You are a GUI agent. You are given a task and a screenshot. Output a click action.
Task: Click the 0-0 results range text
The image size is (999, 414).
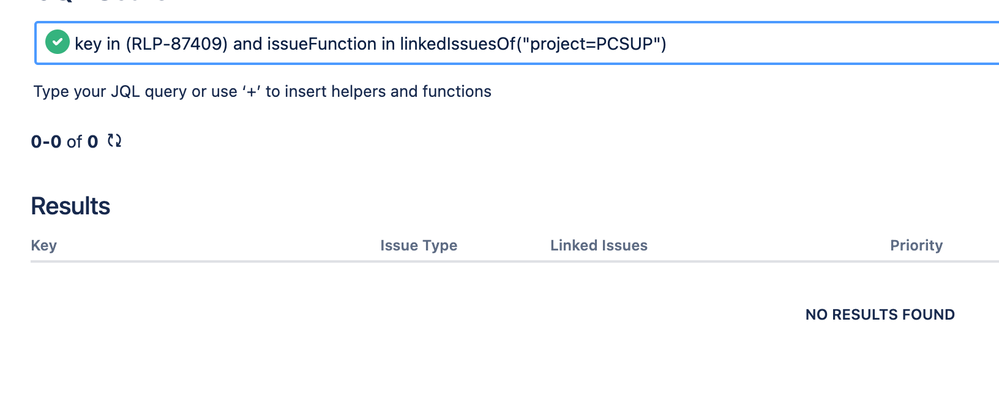pyautogui.click(x=47, y=141)
